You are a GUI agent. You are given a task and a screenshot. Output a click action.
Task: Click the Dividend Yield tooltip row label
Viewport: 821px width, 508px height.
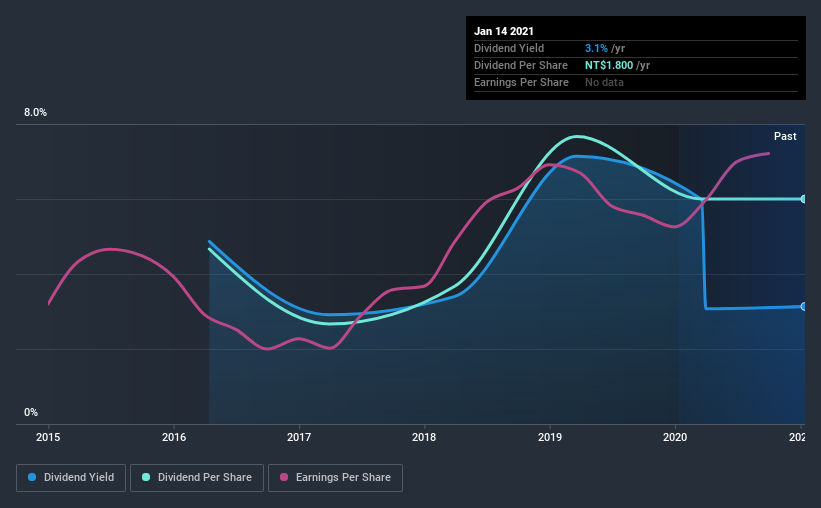point(509,48)
